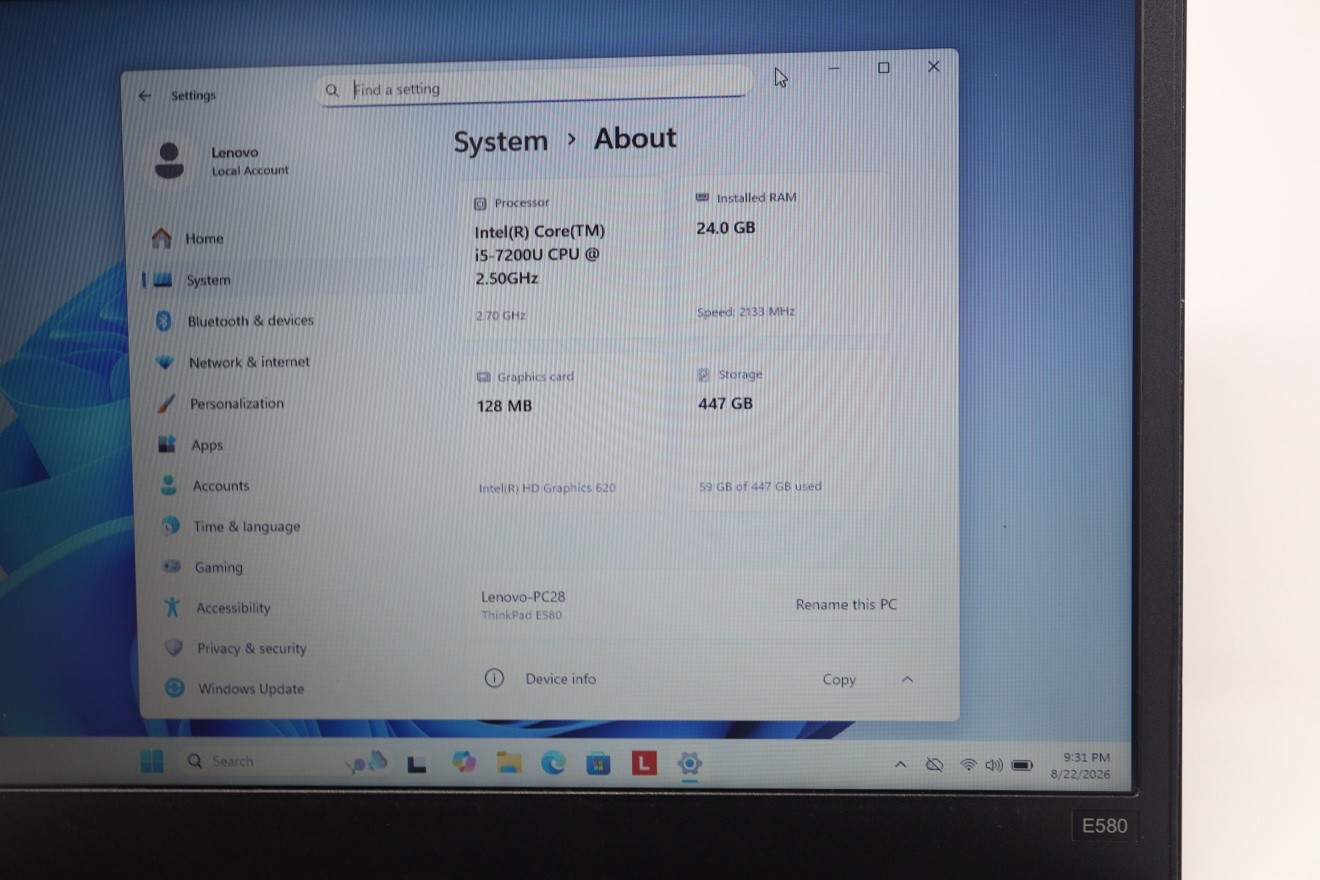Click the Find a setting search box
This screenshot has width=1320, height=880.
(534, 89)
